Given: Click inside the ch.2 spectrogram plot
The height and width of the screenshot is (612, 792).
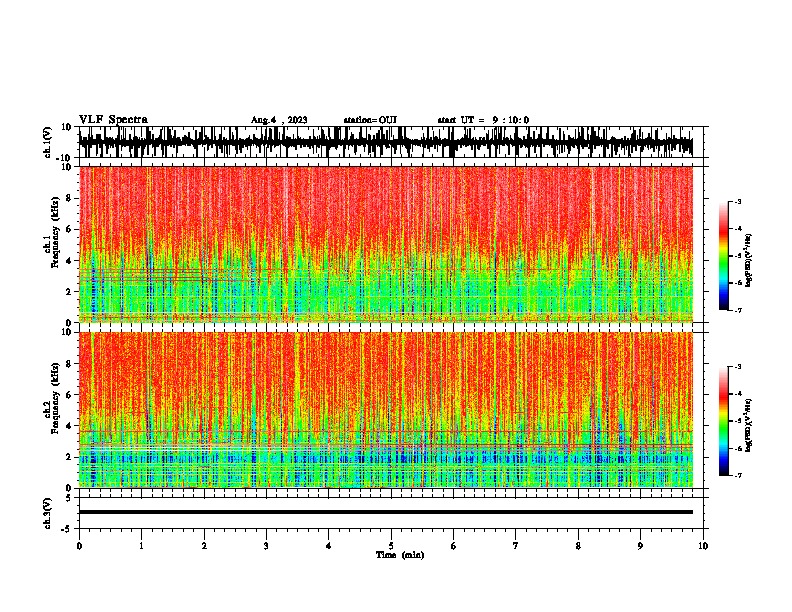Looking at the screenshot, I should (x=386, y=410).
